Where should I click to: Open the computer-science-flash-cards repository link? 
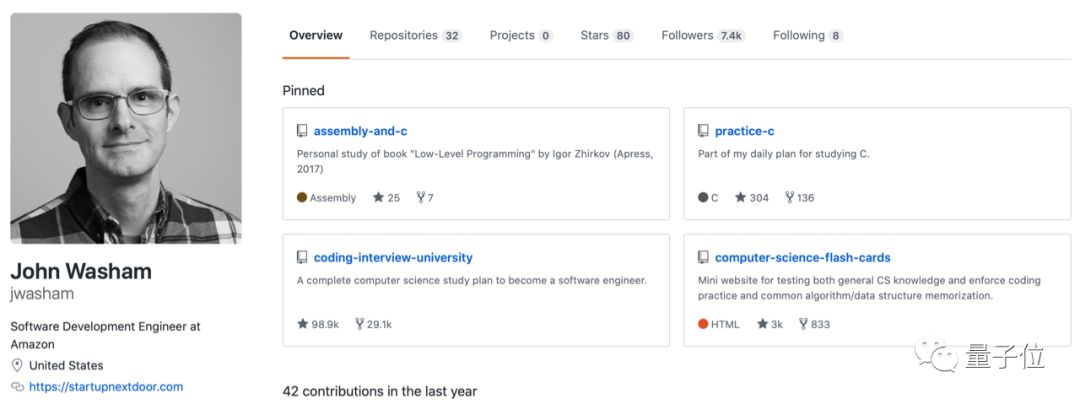[x=802, y=257]
